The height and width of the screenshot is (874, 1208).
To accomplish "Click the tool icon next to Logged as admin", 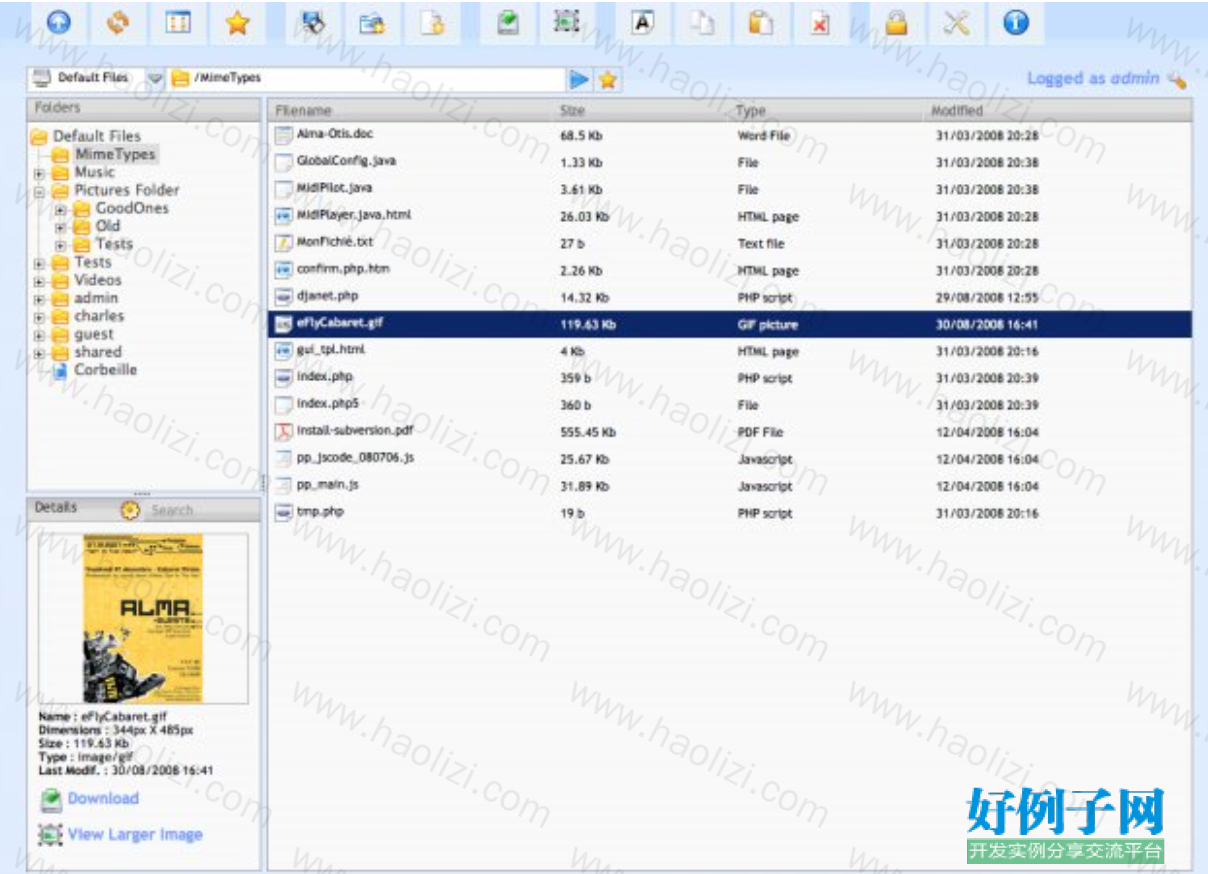I will pos(1176,80).
